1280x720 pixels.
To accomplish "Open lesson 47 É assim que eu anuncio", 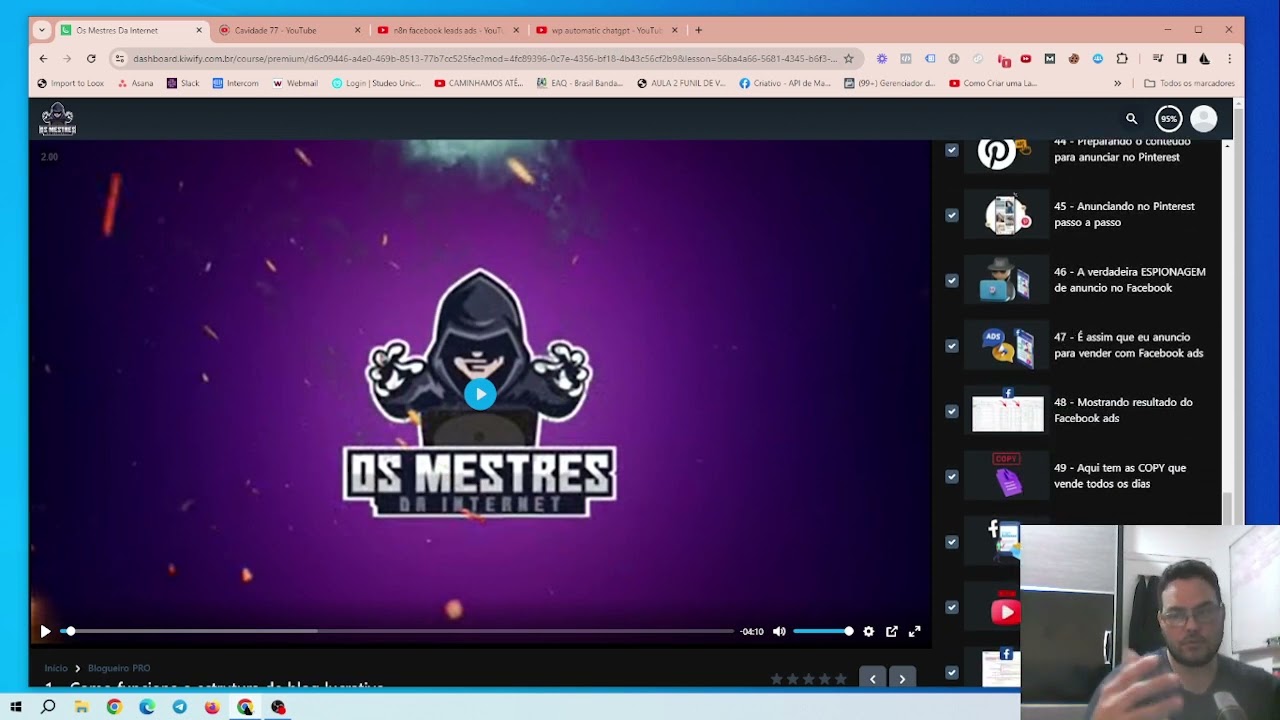I will pyautogui.click(x=1128, y=345).
